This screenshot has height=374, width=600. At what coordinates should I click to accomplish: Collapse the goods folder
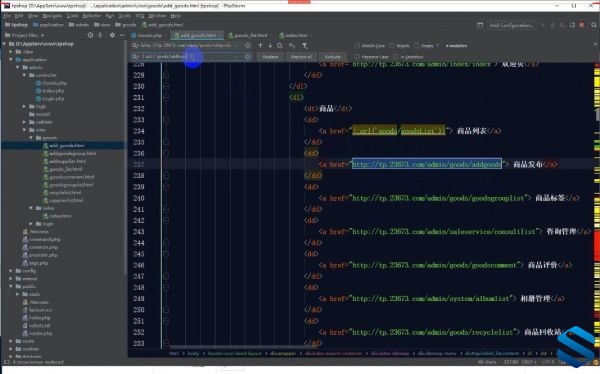point(31,137)
